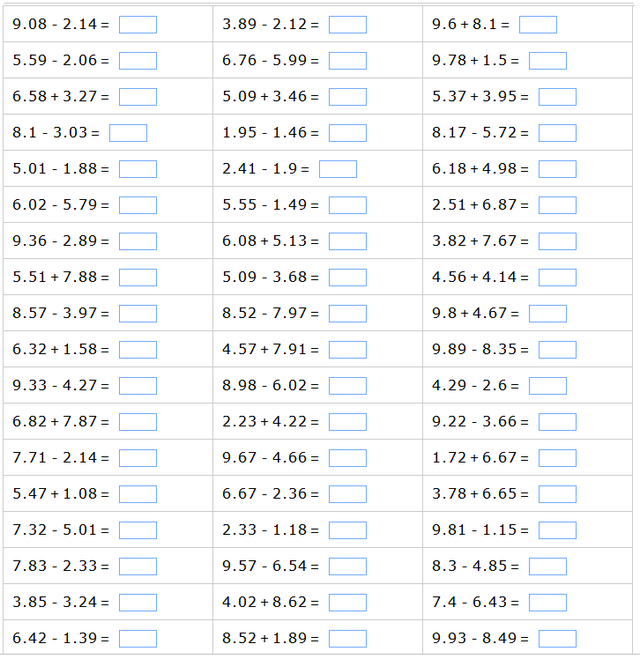The image size is (640, 659).
Task: Click the field after 9.36 - 2.89
Action: coord(138,241)
